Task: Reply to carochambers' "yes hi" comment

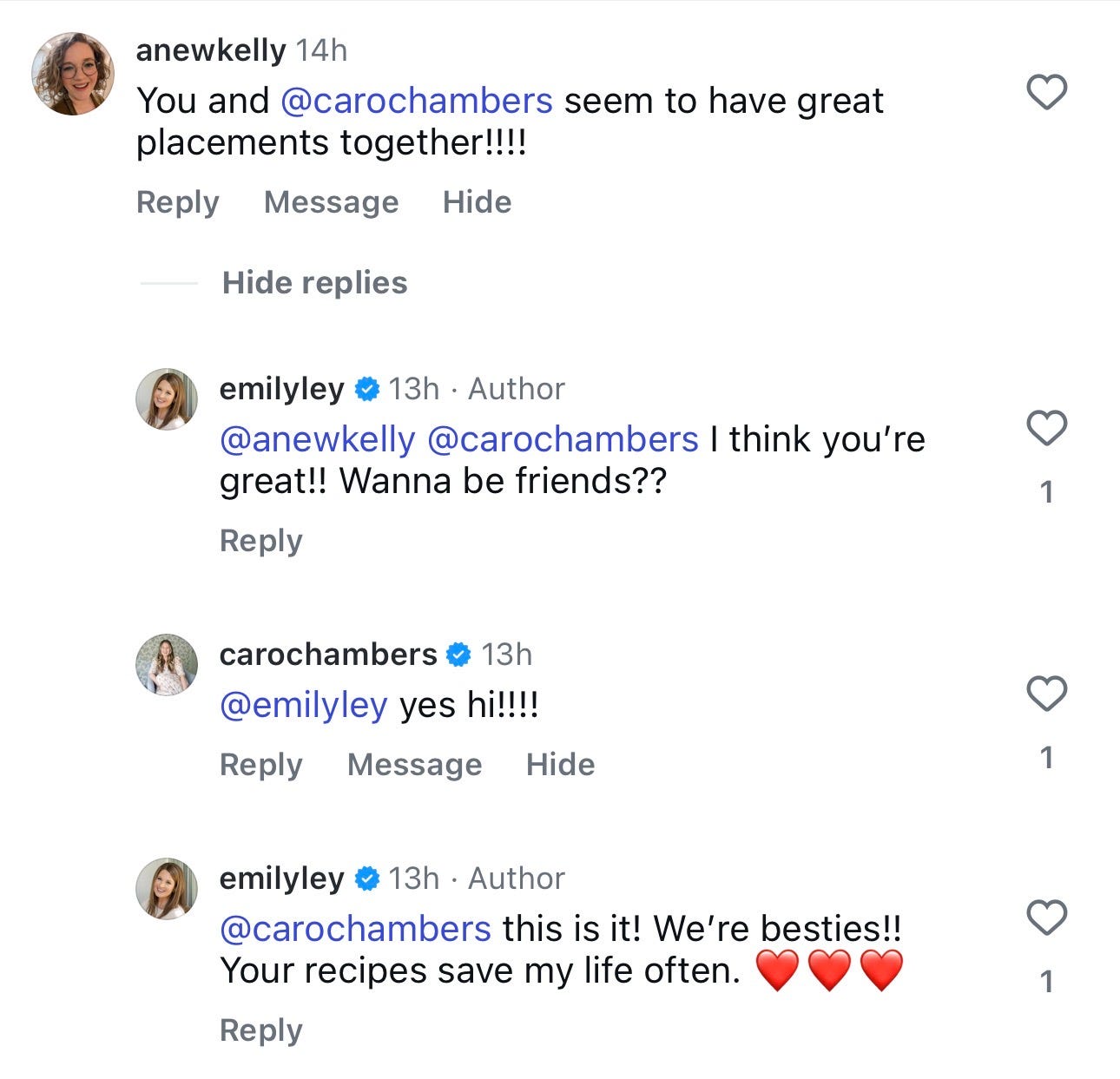Action: pyautogui.click(x=261, y=765)
